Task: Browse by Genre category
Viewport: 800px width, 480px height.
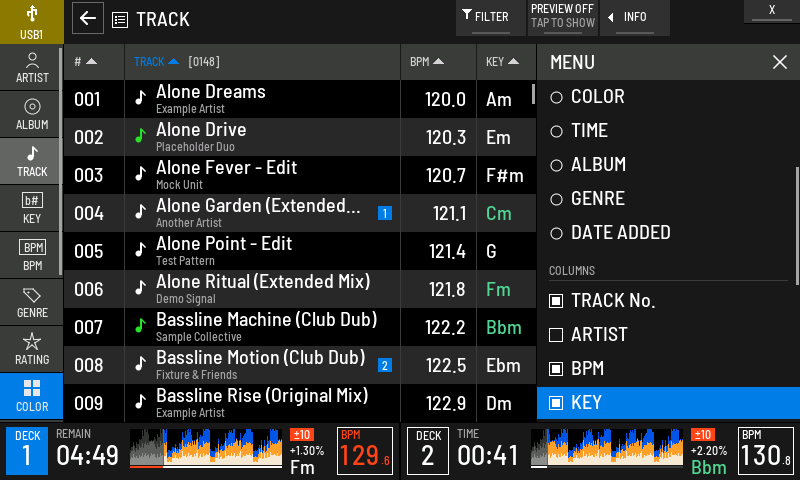Action: [x=32, y=302]
